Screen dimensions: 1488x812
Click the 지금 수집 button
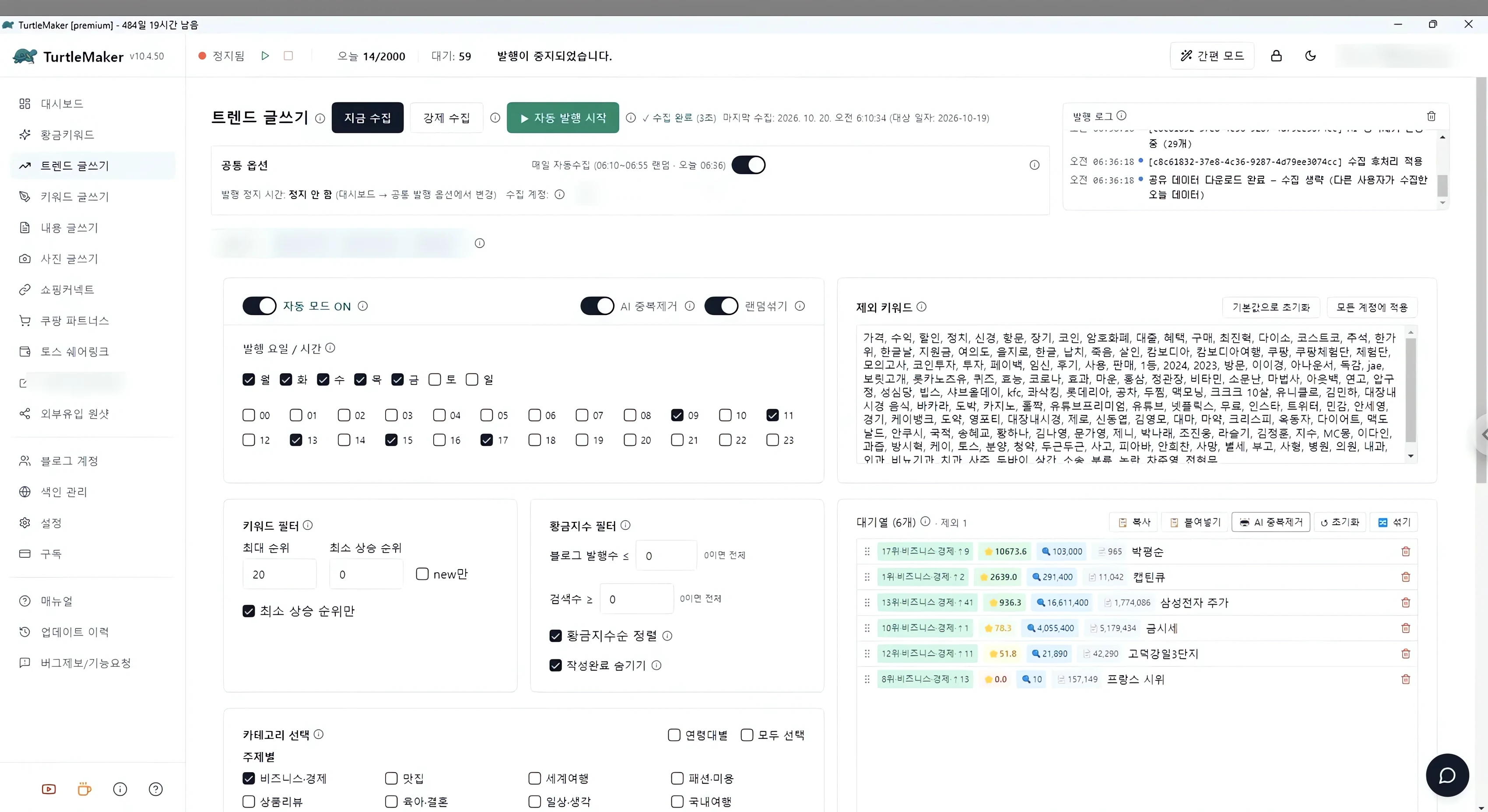[367, 118]
